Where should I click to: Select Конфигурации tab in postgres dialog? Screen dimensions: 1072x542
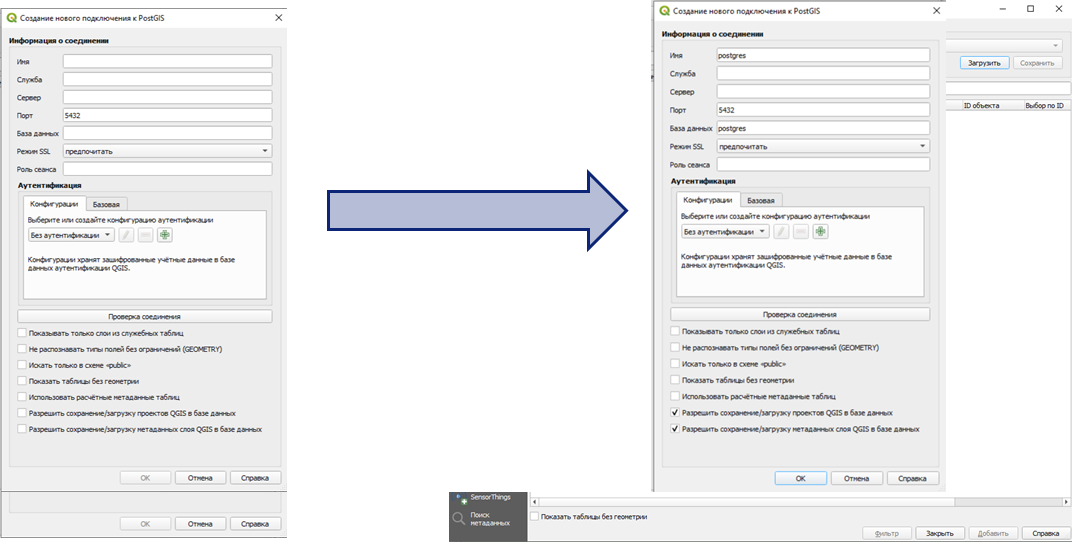[708, 200]
